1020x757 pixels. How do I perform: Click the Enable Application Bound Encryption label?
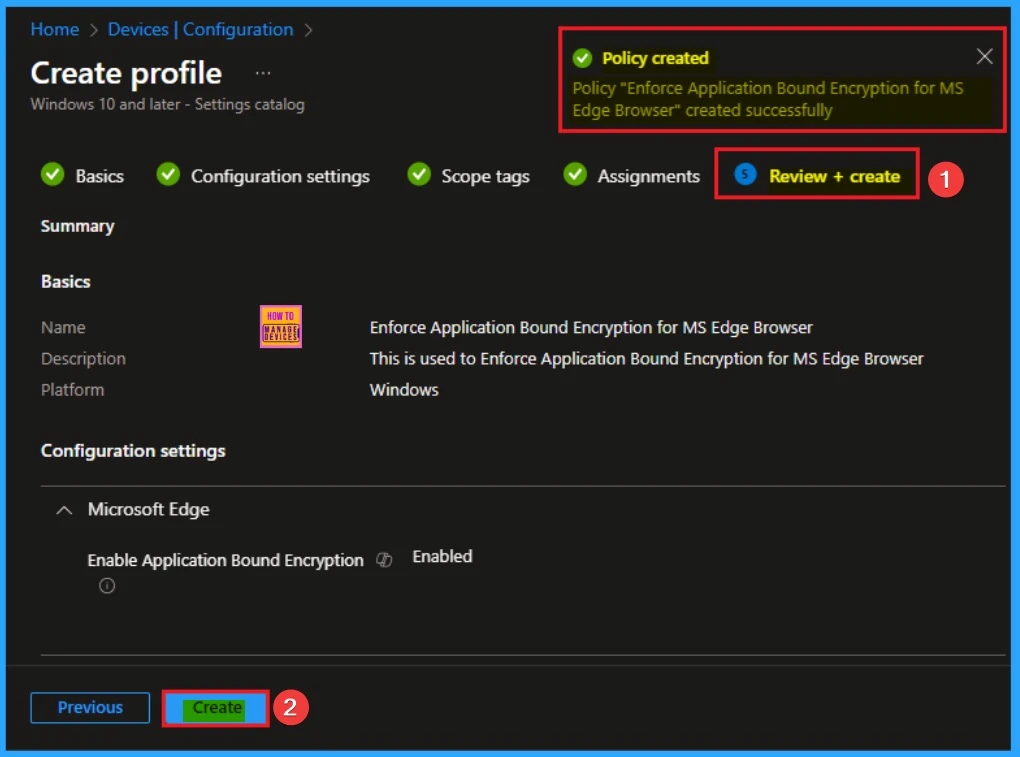click(225, 560)
